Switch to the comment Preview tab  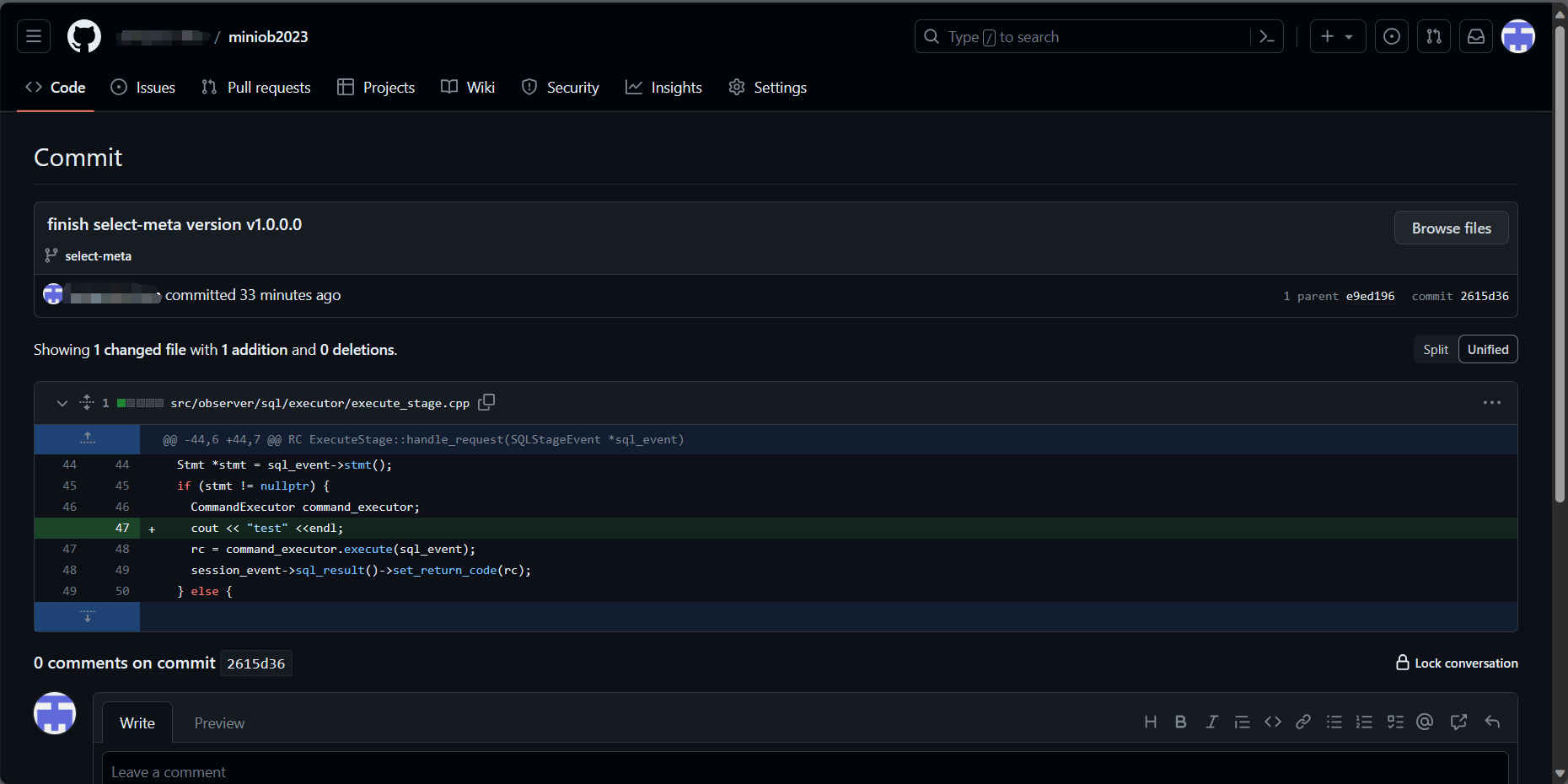click(219, 723)
